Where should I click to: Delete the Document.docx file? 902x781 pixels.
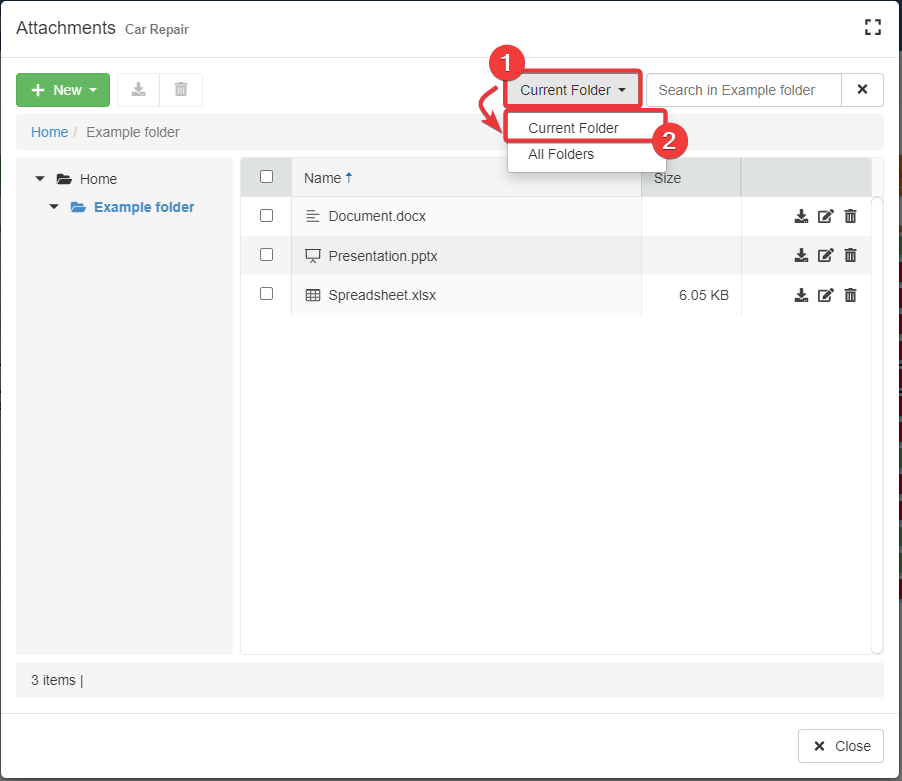point(850,216)
